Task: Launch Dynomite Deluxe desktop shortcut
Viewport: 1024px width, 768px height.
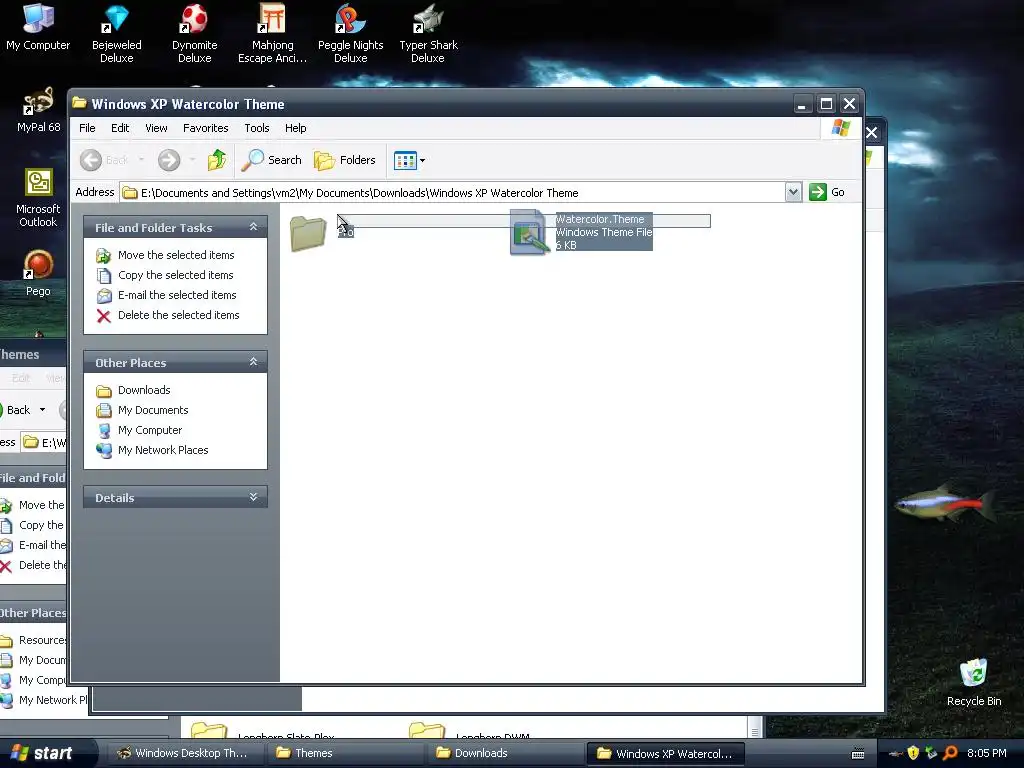Action: (x=195, y=33)
